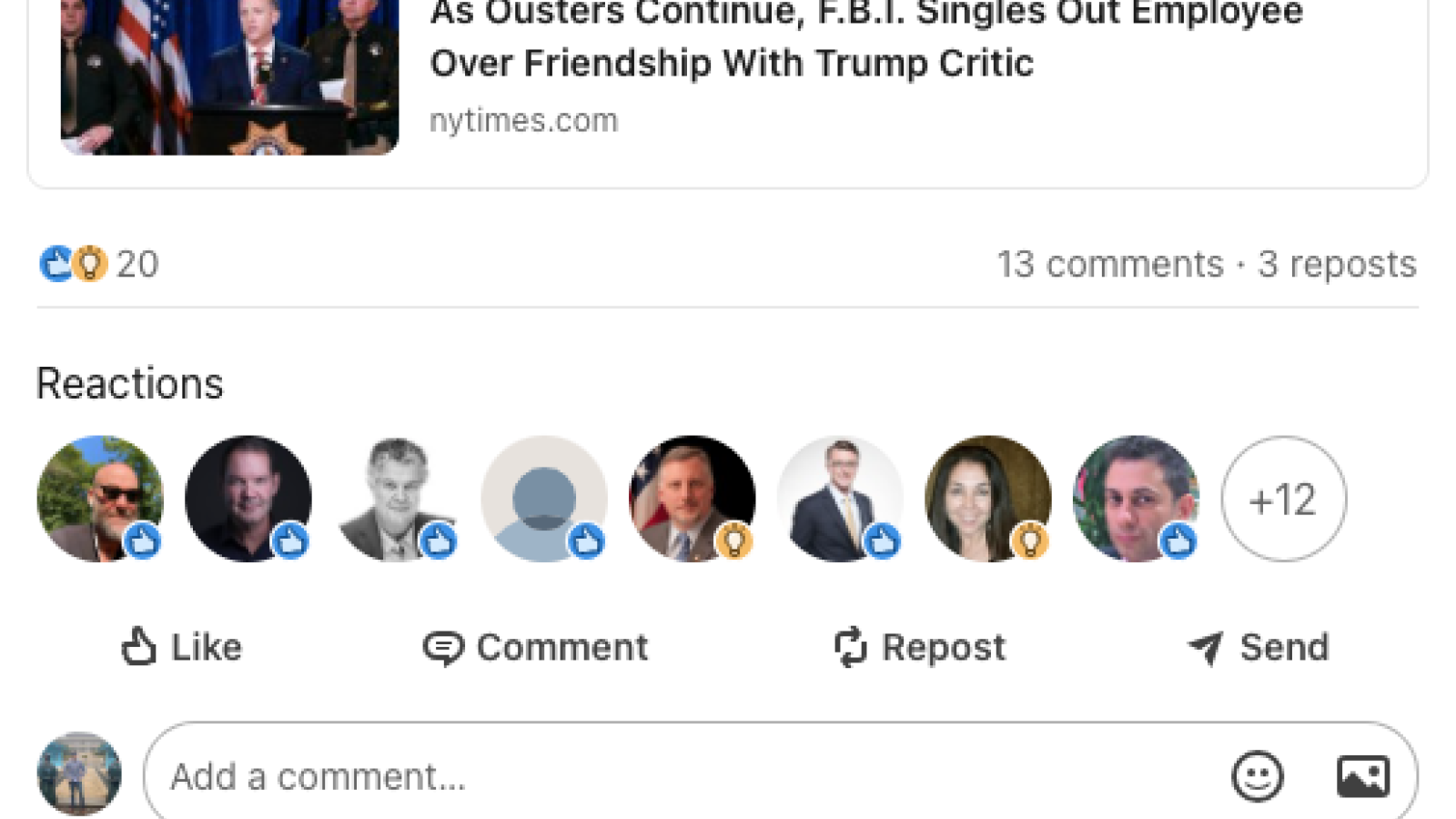
Task: Open the black-and-white photo reactor profile
Action: [396, 499]
